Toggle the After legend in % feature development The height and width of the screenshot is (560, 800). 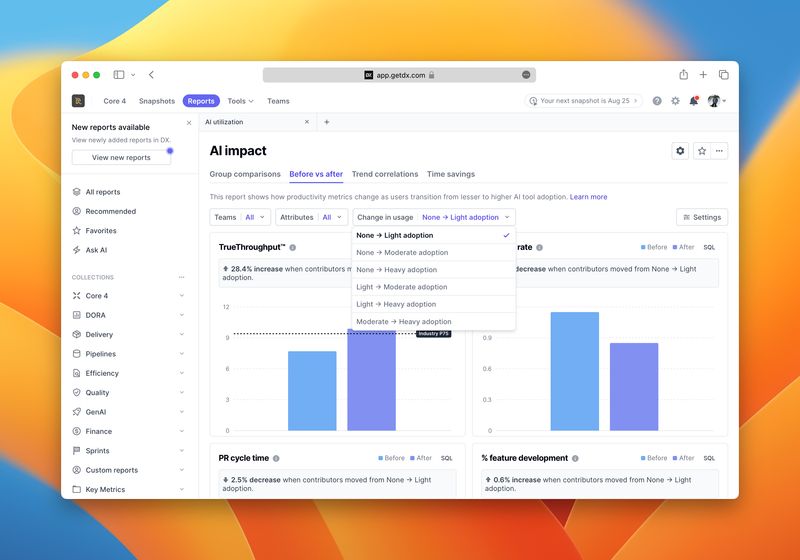pyautogui.click(x=682, y=458)
